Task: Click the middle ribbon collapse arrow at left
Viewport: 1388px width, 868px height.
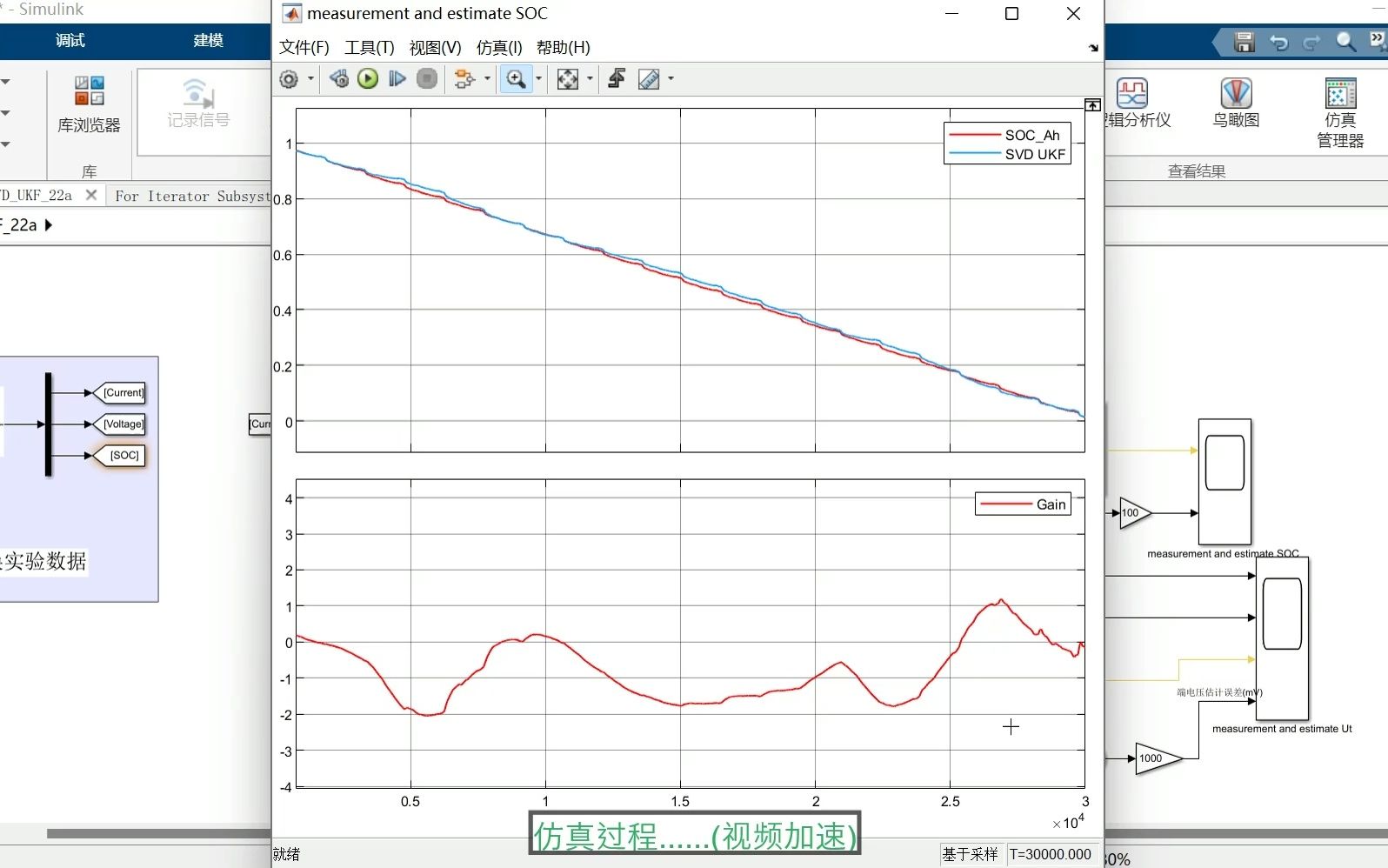Action: pyautogui.click(x=5, y=113)
